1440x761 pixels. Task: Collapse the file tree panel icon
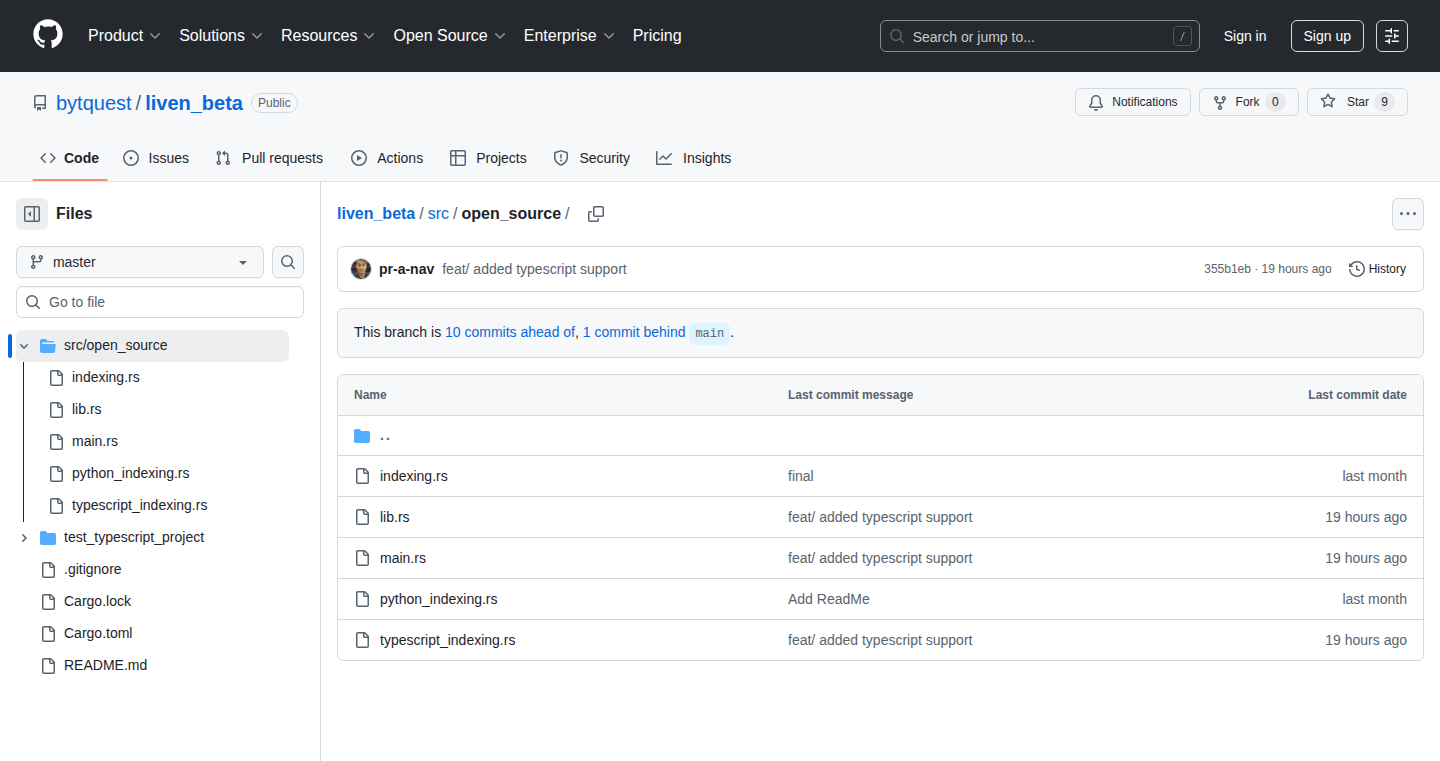click(x=32, y=214)
